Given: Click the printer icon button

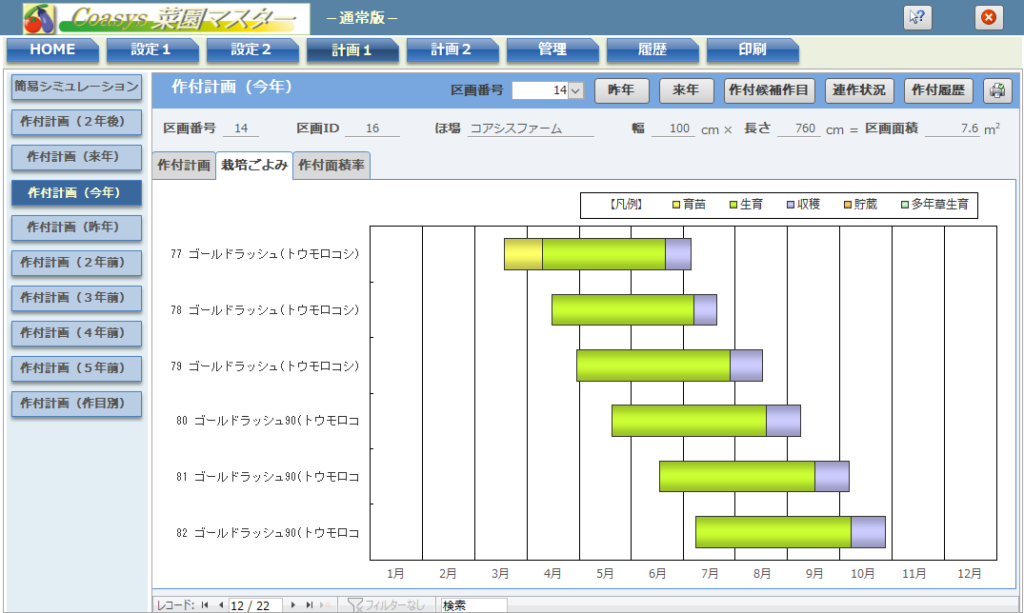Looking at the screenshot, I should (x=997, y=91).
